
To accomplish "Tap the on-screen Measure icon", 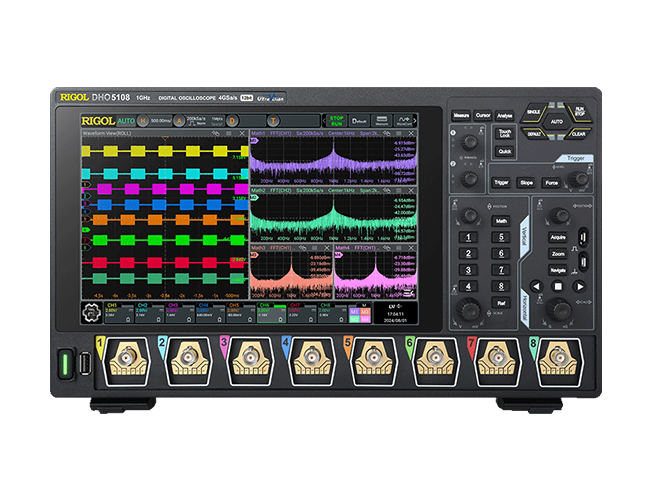I will (x=382, y=121).
